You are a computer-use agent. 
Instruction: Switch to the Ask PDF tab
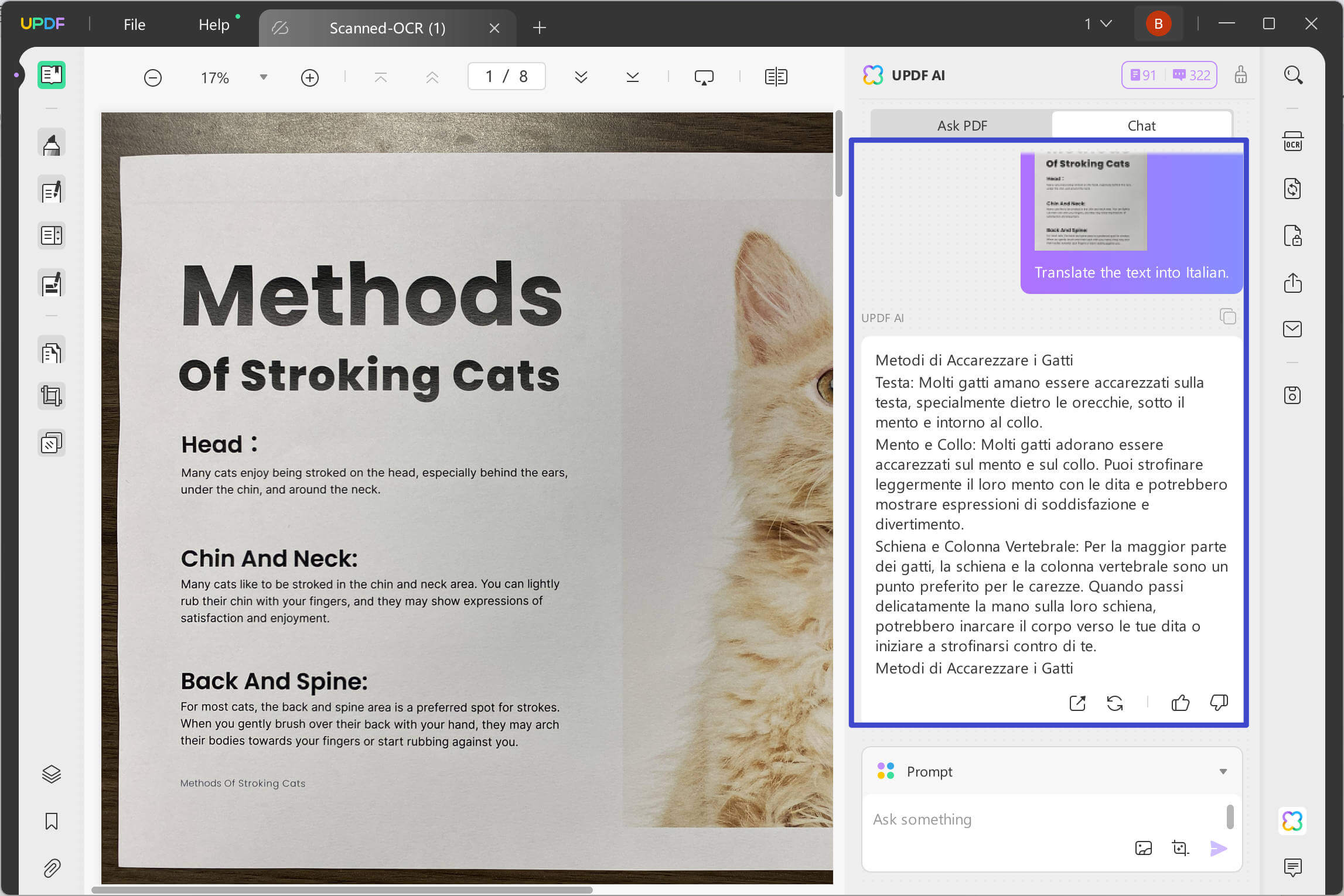point(962,125)
